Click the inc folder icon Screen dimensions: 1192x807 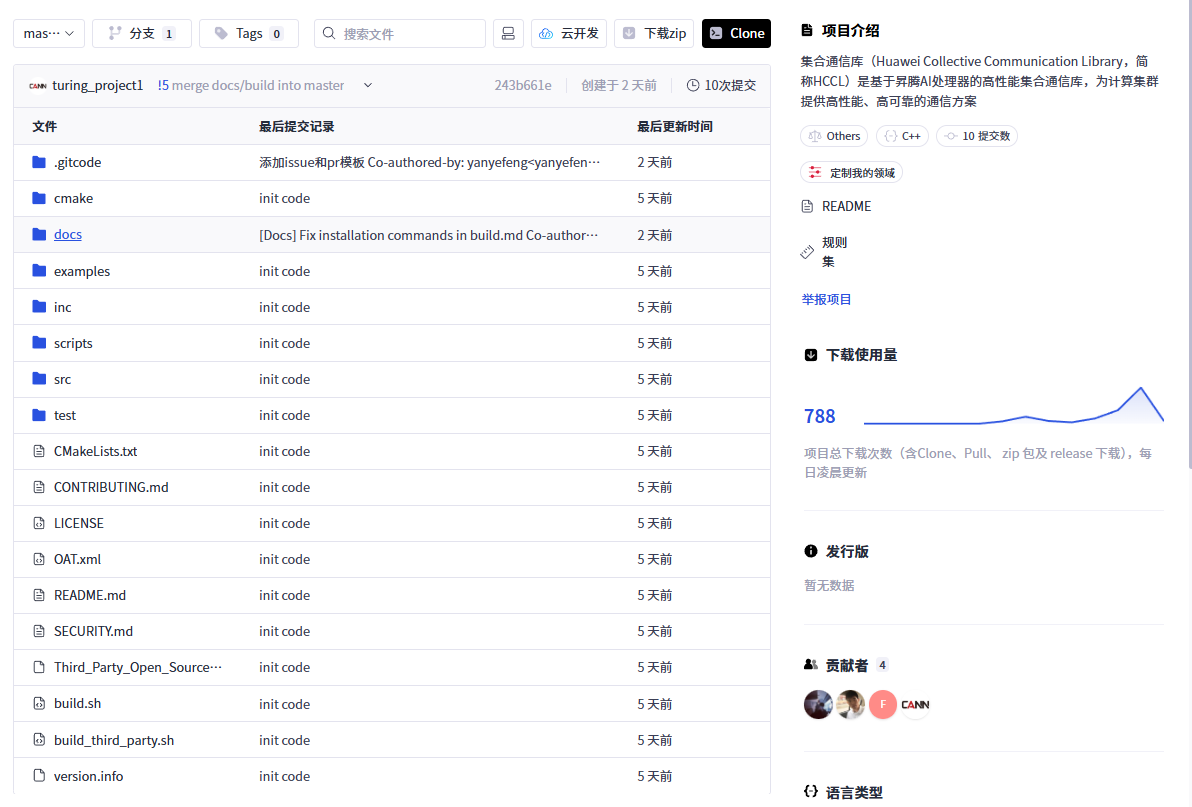[39, 307]
